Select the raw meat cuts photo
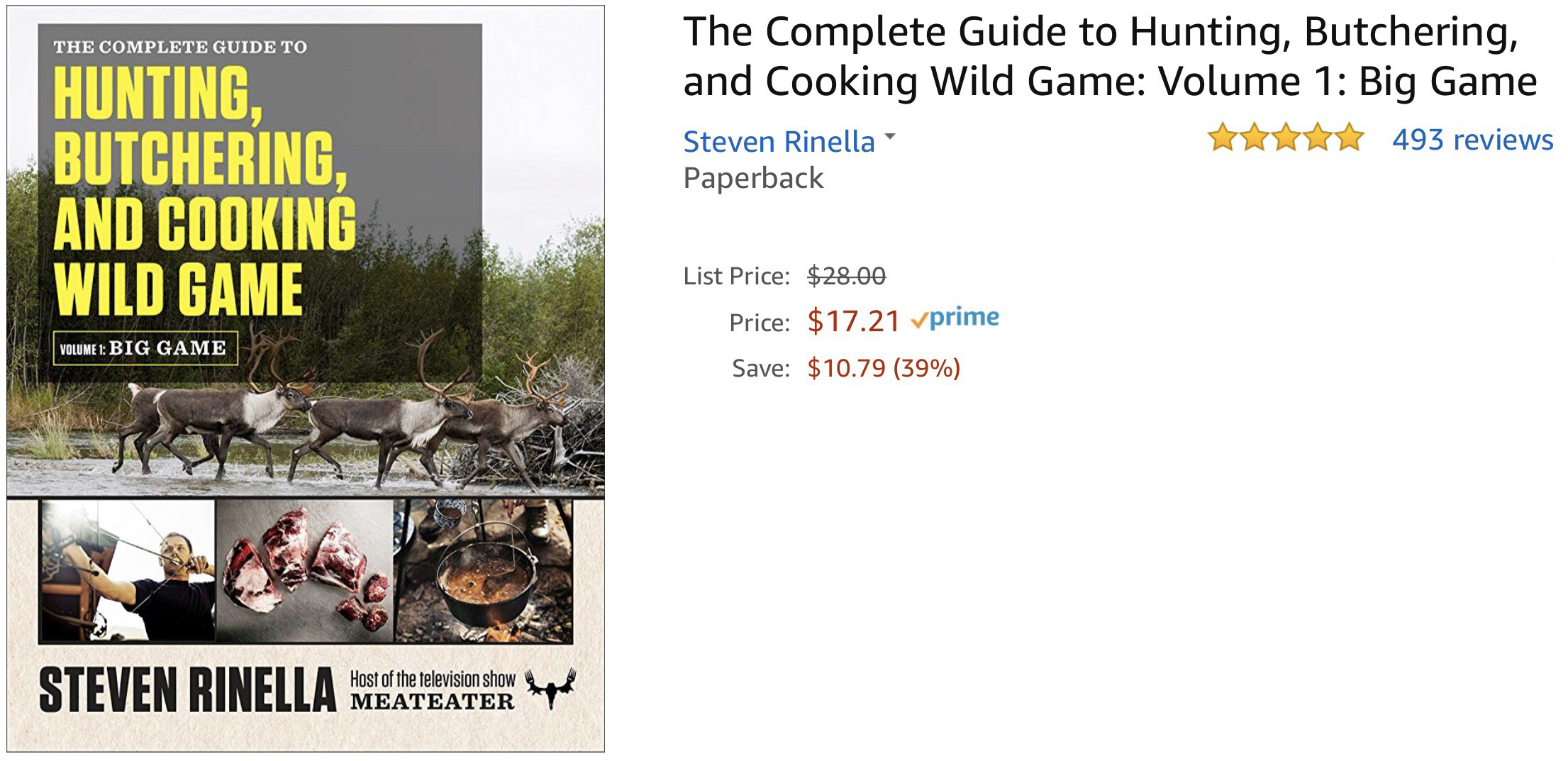1568x761 pixels. tap(305, 570)
